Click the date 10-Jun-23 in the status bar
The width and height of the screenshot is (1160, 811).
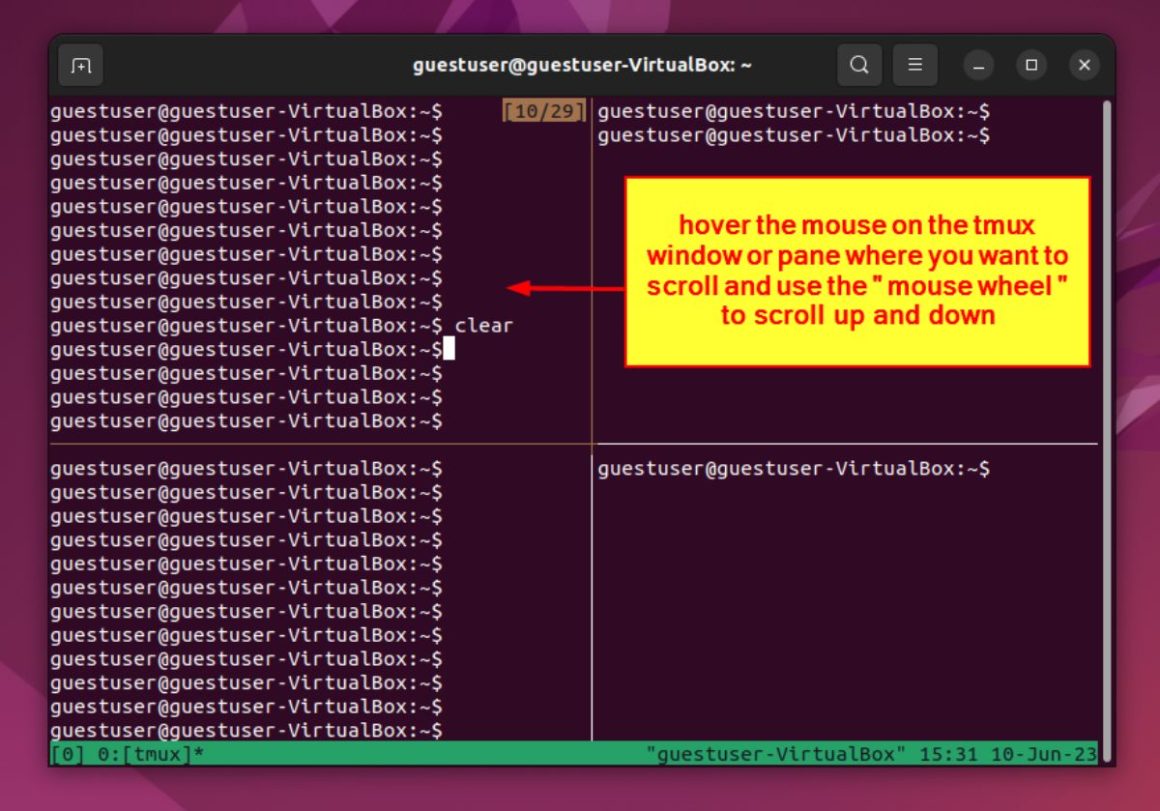tap(1046, 754)
